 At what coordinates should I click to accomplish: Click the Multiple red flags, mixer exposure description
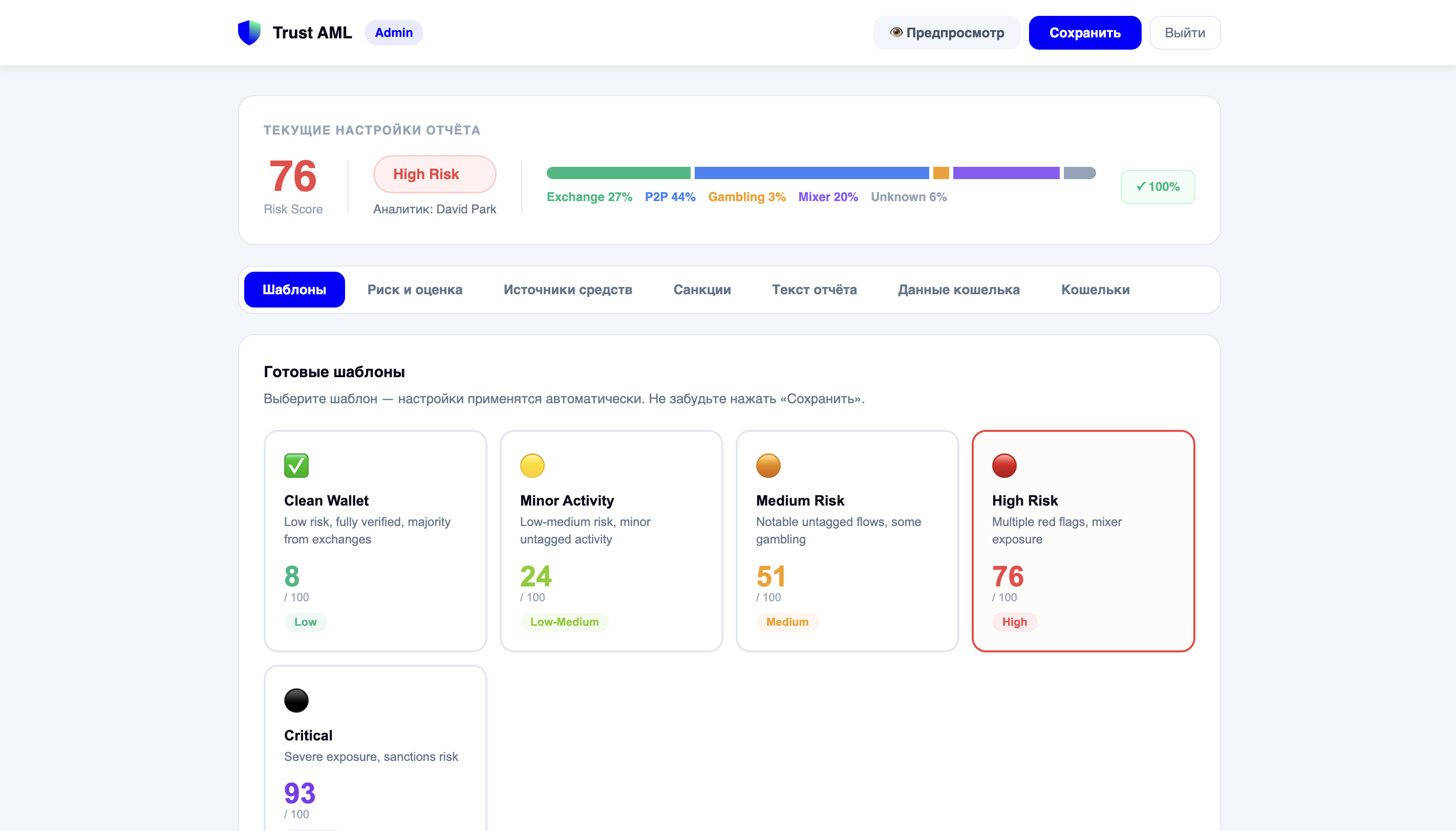coord(1057,530)
